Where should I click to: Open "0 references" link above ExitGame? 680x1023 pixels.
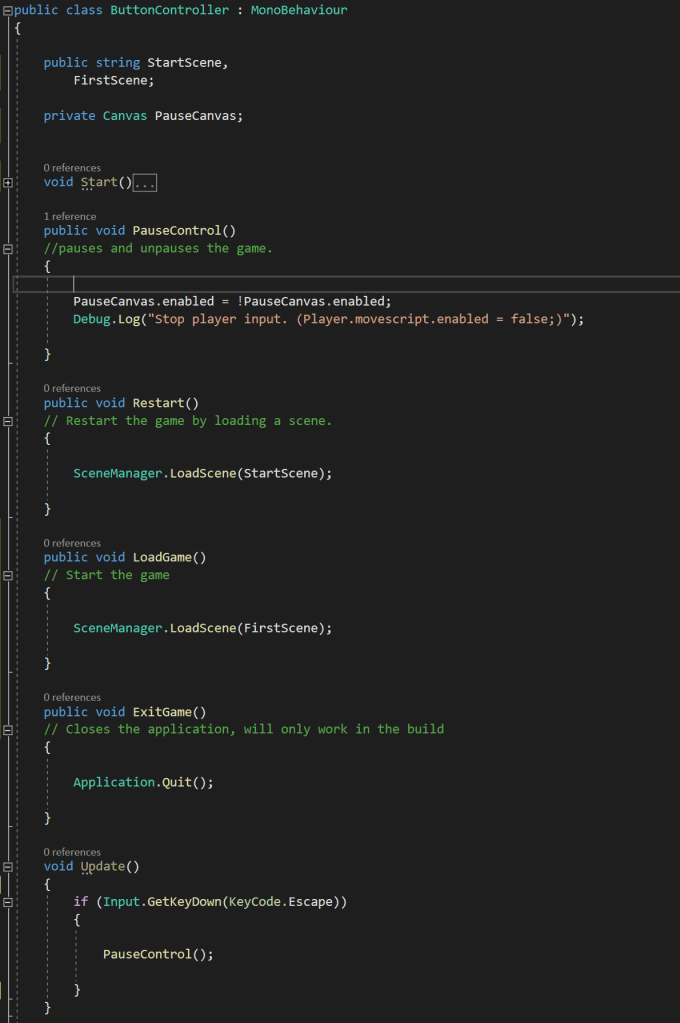pyautogui.click(x=72, y=697)
